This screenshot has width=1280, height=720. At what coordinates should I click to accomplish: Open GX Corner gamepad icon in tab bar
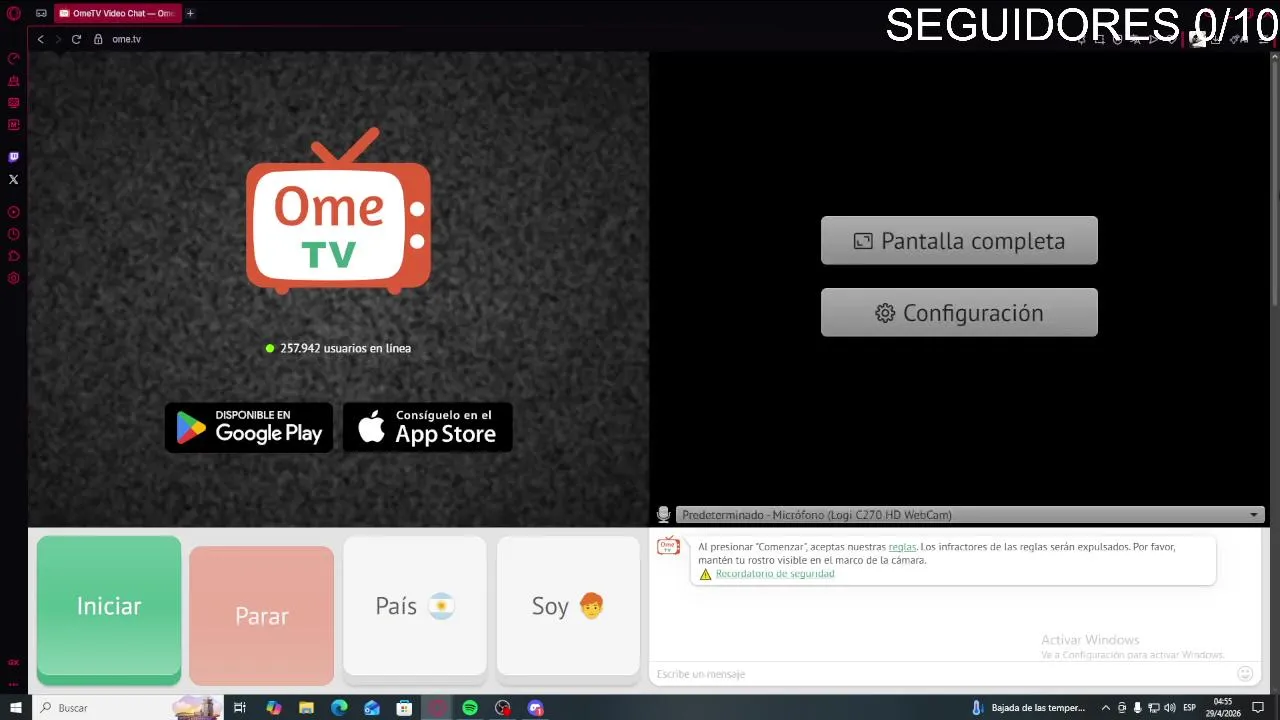(x=41, y=13)
